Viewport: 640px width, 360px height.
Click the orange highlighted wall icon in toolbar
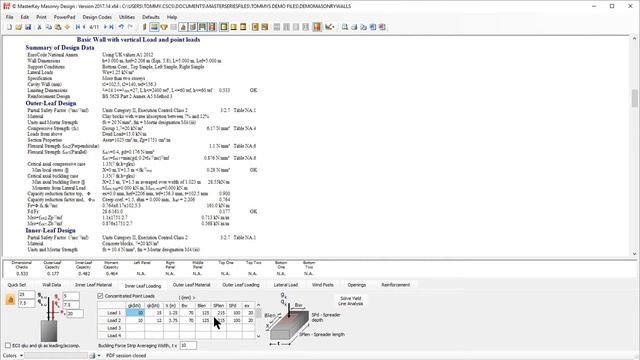tap(317, 27)
